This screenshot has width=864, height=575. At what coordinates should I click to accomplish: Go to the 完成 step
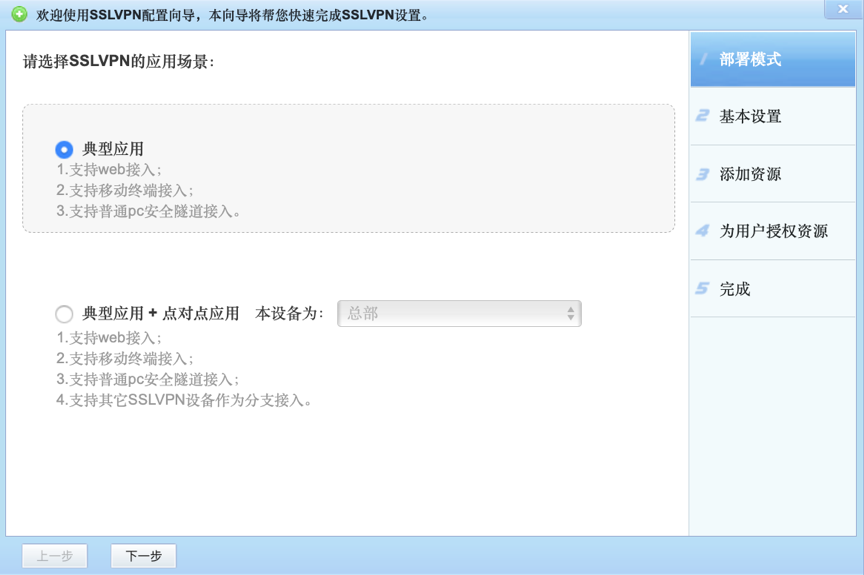(773, 289)
